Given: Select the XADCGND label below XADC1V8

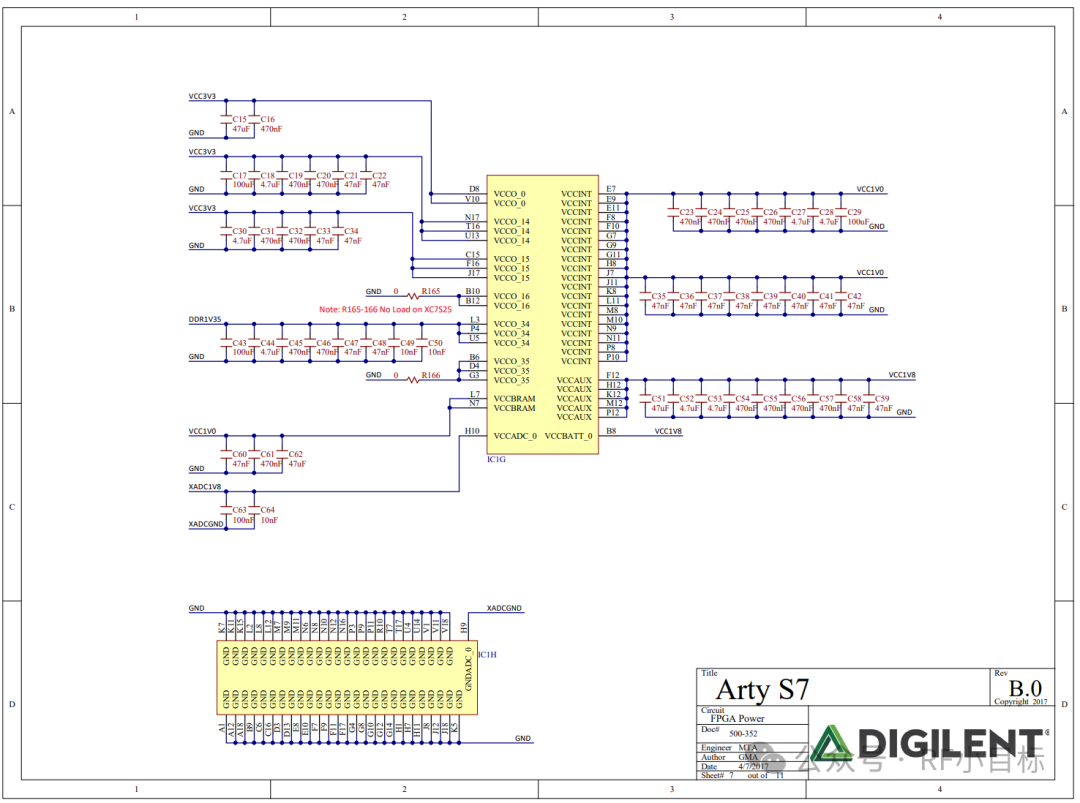Looking at the screenshot, I should click(x=206, y=524).
